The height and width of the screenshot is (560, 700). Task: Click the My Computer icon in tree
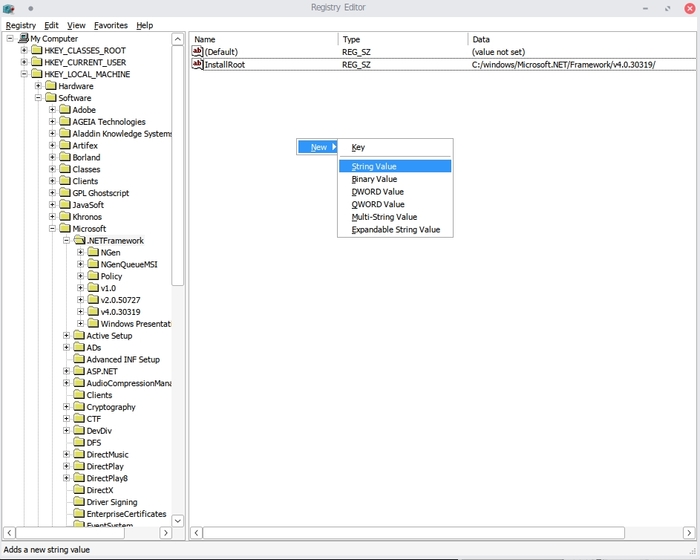tap(22, 38)
